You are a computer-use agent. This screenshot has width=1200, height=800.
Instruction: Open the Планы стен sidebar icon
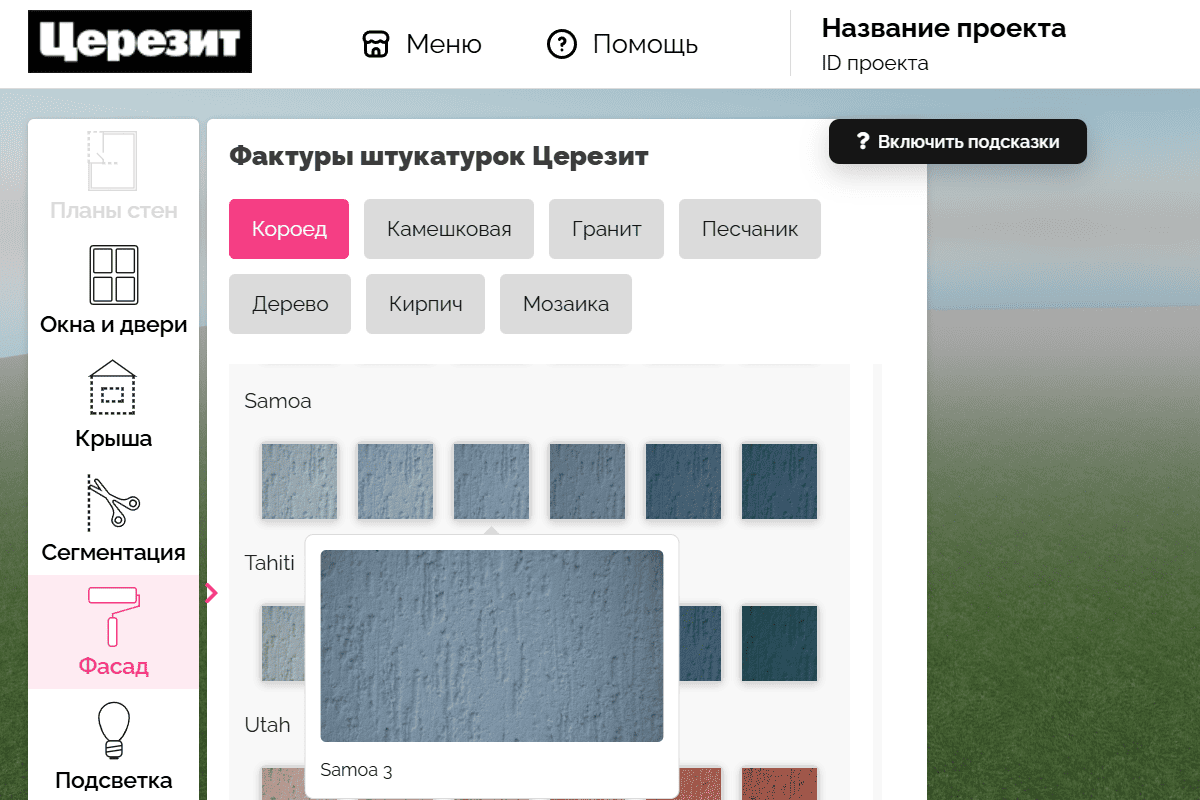[113, 161]
